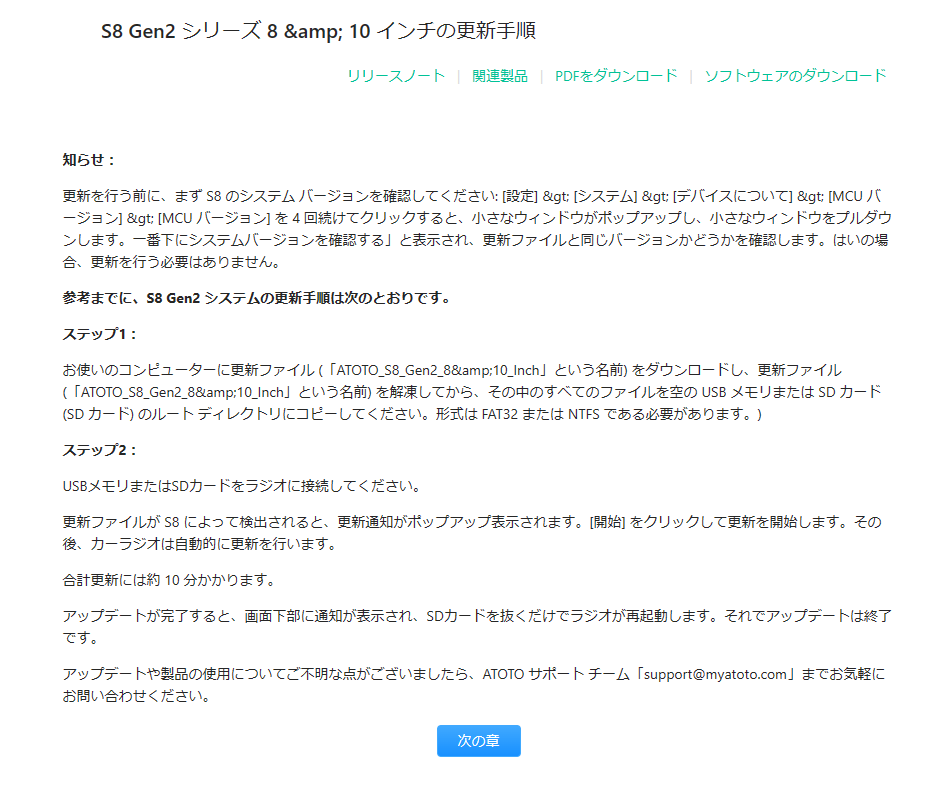Click the blue 次の章 button

pos(478,741)
